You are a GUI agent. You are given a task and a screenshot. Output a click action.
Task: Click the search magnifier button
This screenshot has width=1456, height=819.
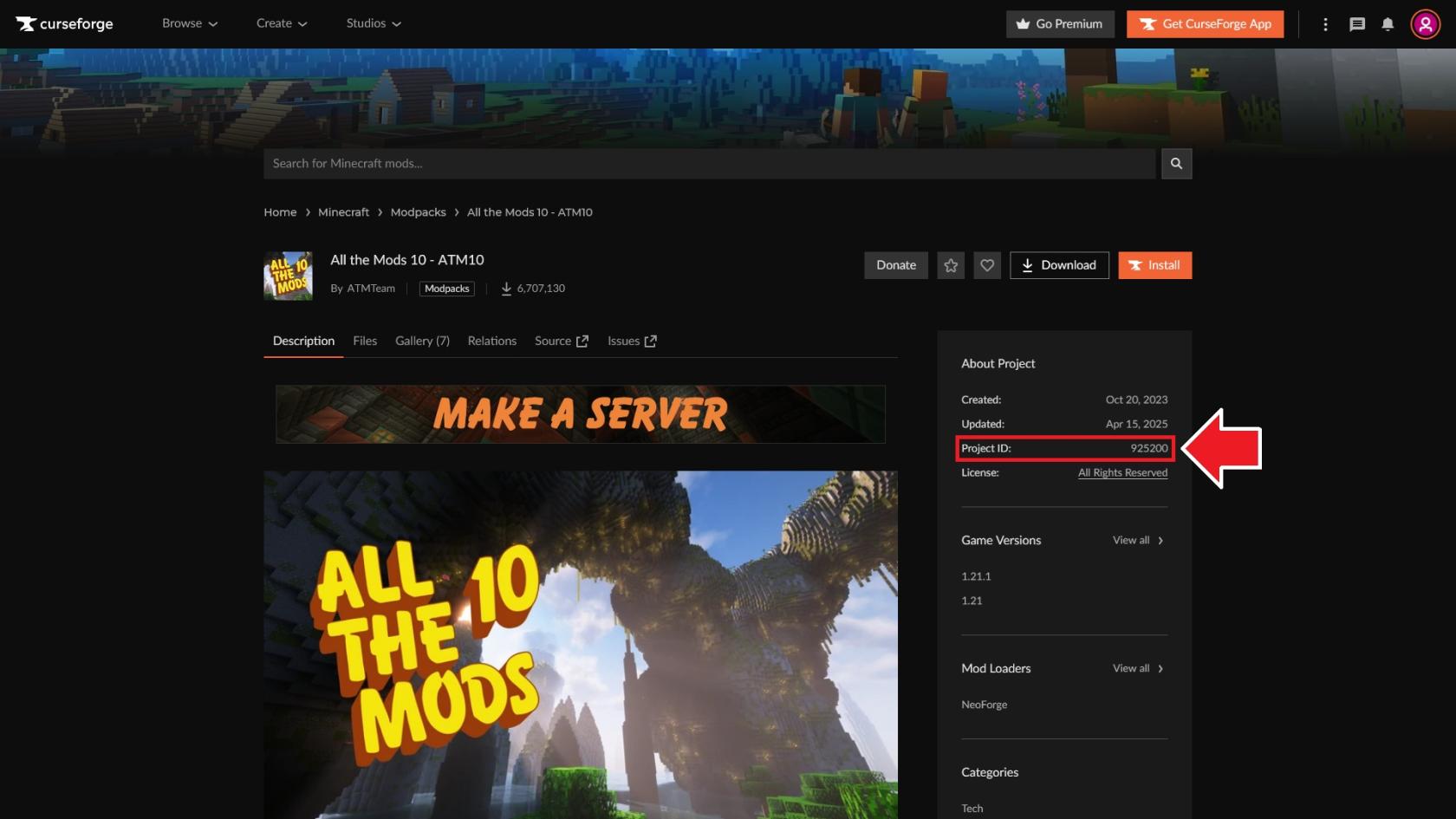1176,164
